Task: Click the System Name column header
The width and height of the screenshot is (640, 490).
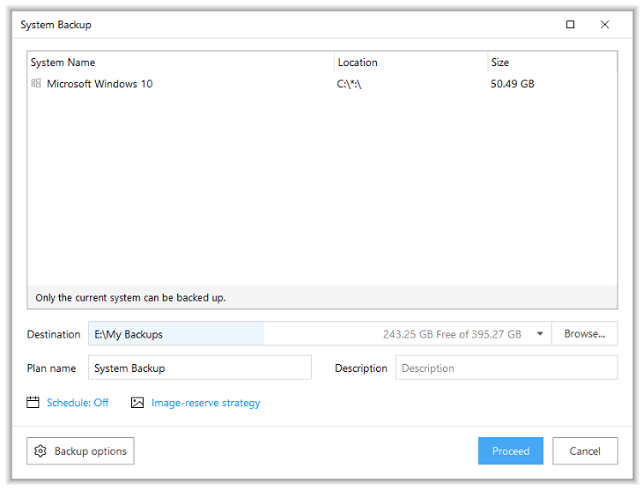Action: (x=181, y=62)
